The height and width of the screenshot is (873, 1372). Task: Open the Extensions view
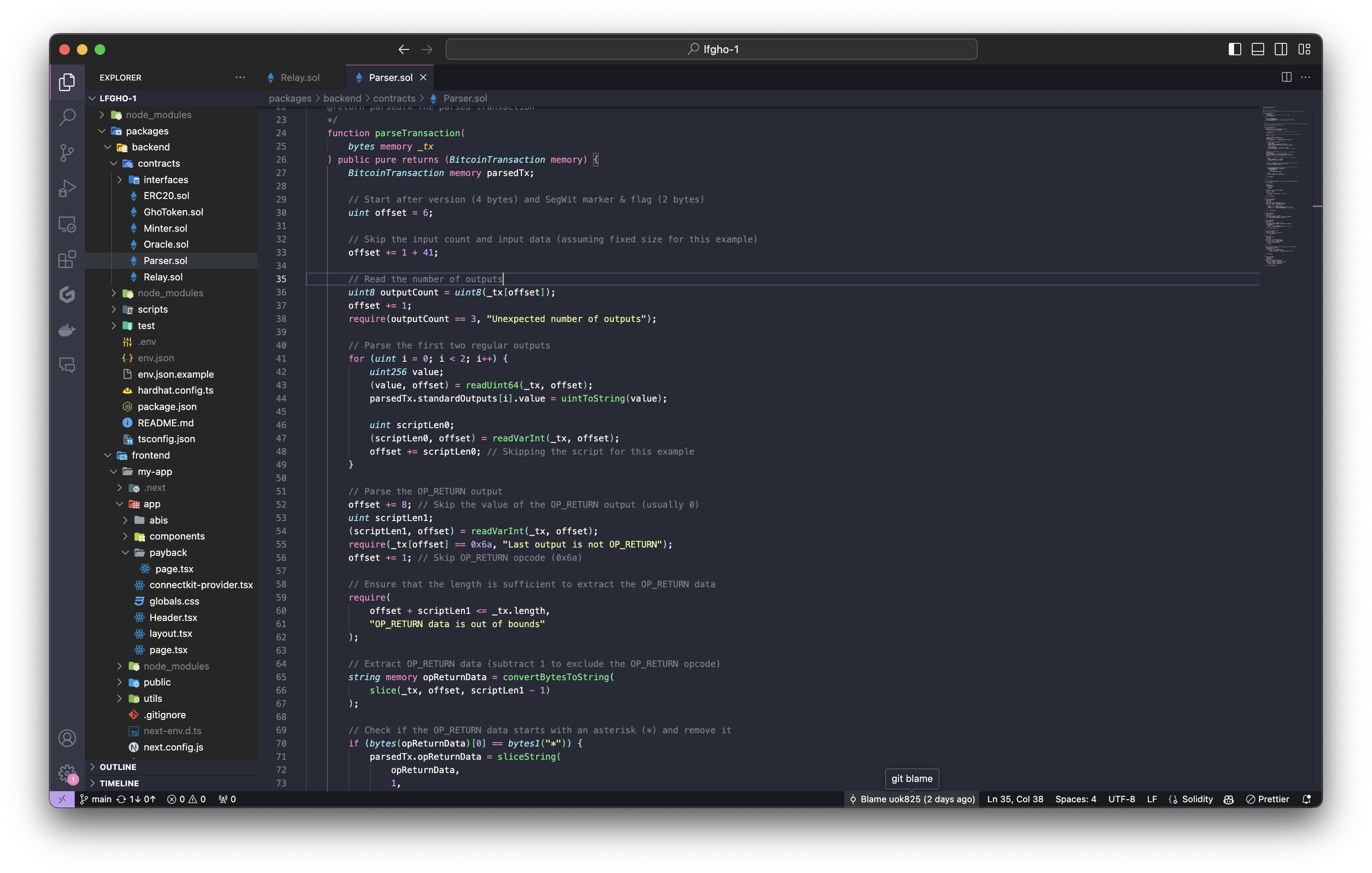tap(67, 260)
